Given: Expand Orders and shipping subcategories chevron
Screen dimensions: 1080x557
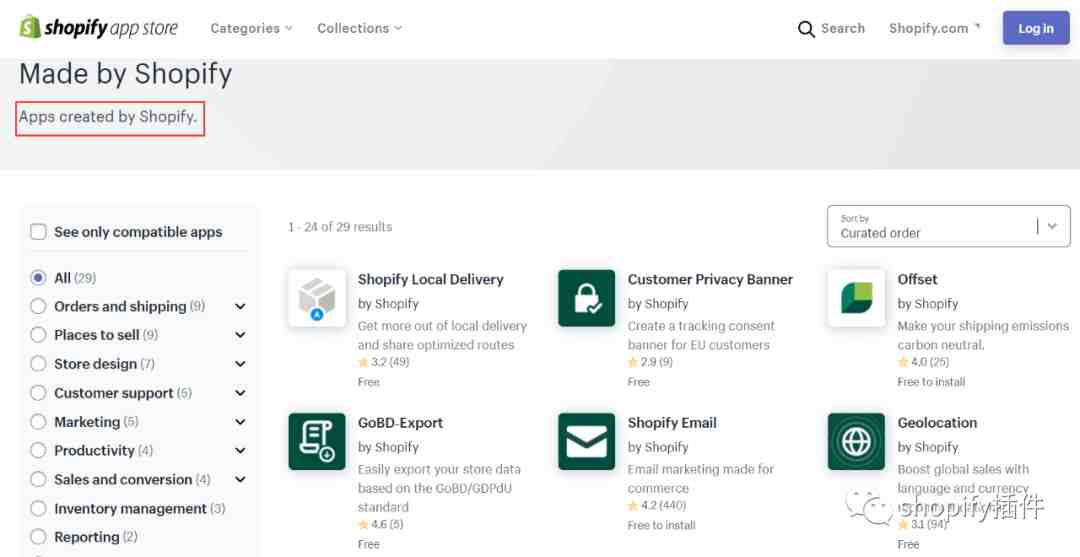Looking at the screenshot, I should [240, 306].
